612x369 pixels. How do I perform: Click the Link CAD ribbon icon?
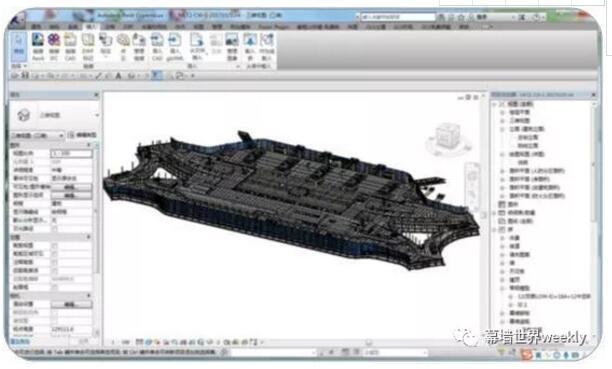[70, 47]
